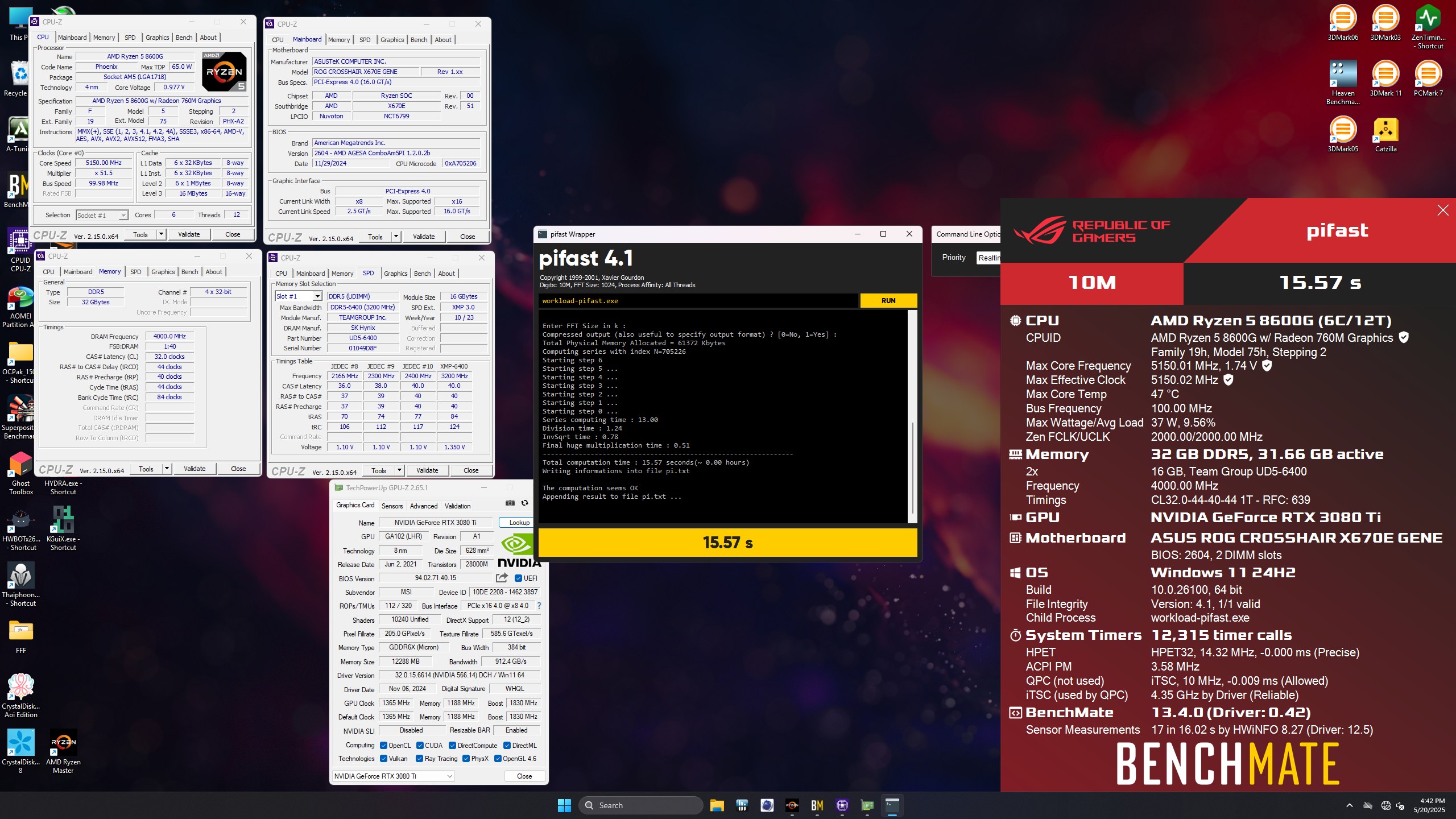Open Tools dropdown arrow in SPD window

399,470
